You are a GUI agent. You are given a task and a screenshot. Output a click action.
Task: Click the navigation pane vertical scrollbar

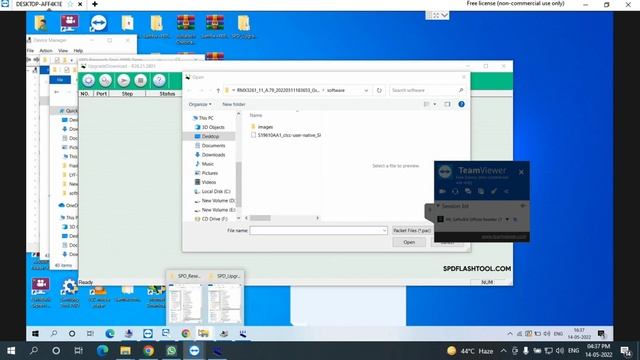(238, 184)
